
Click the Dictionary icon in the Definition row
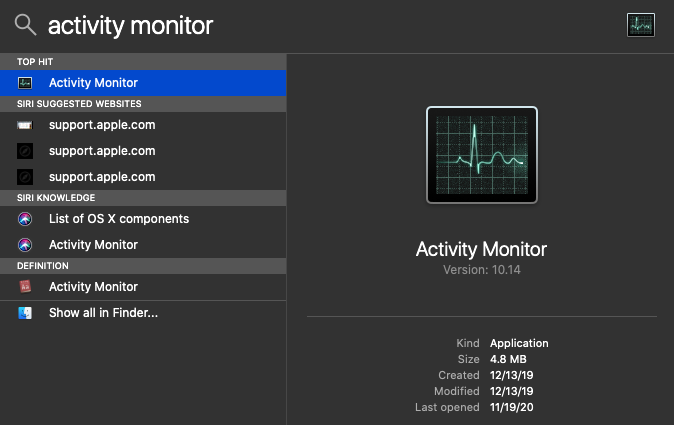click(x=25, y=286)
